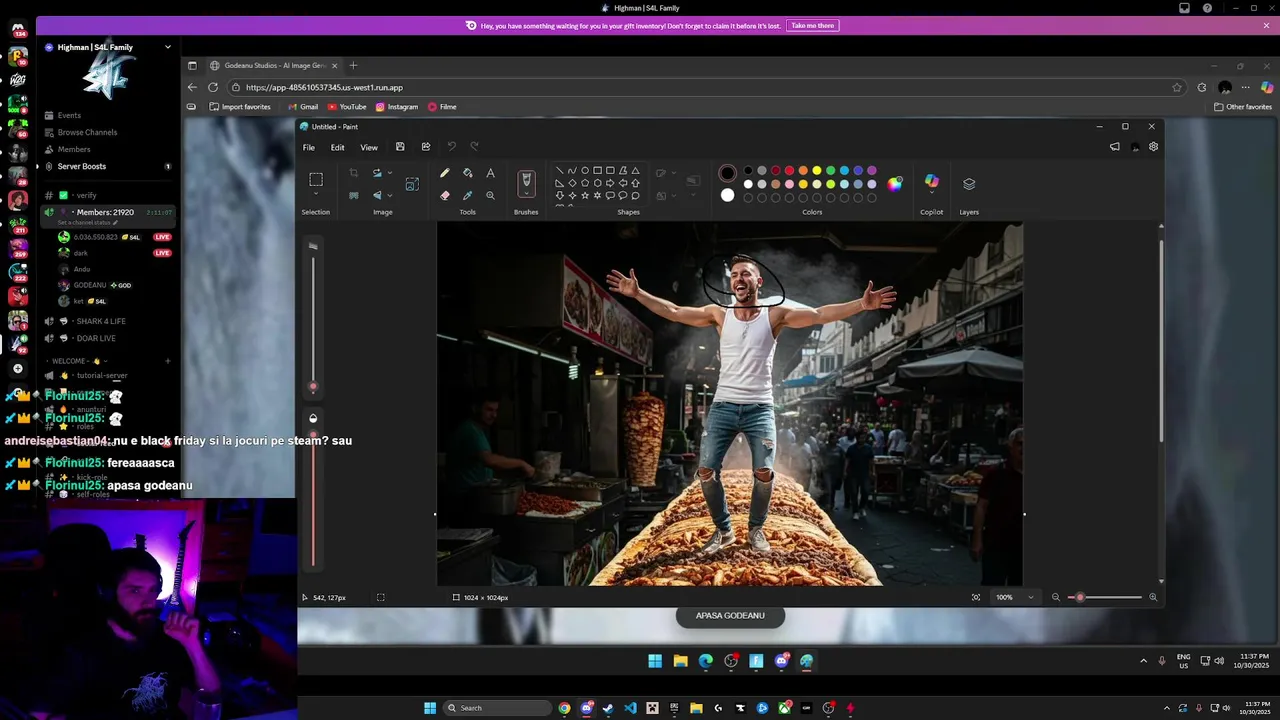
Task: Open the View menu in Paint
Action: point(369,148)
